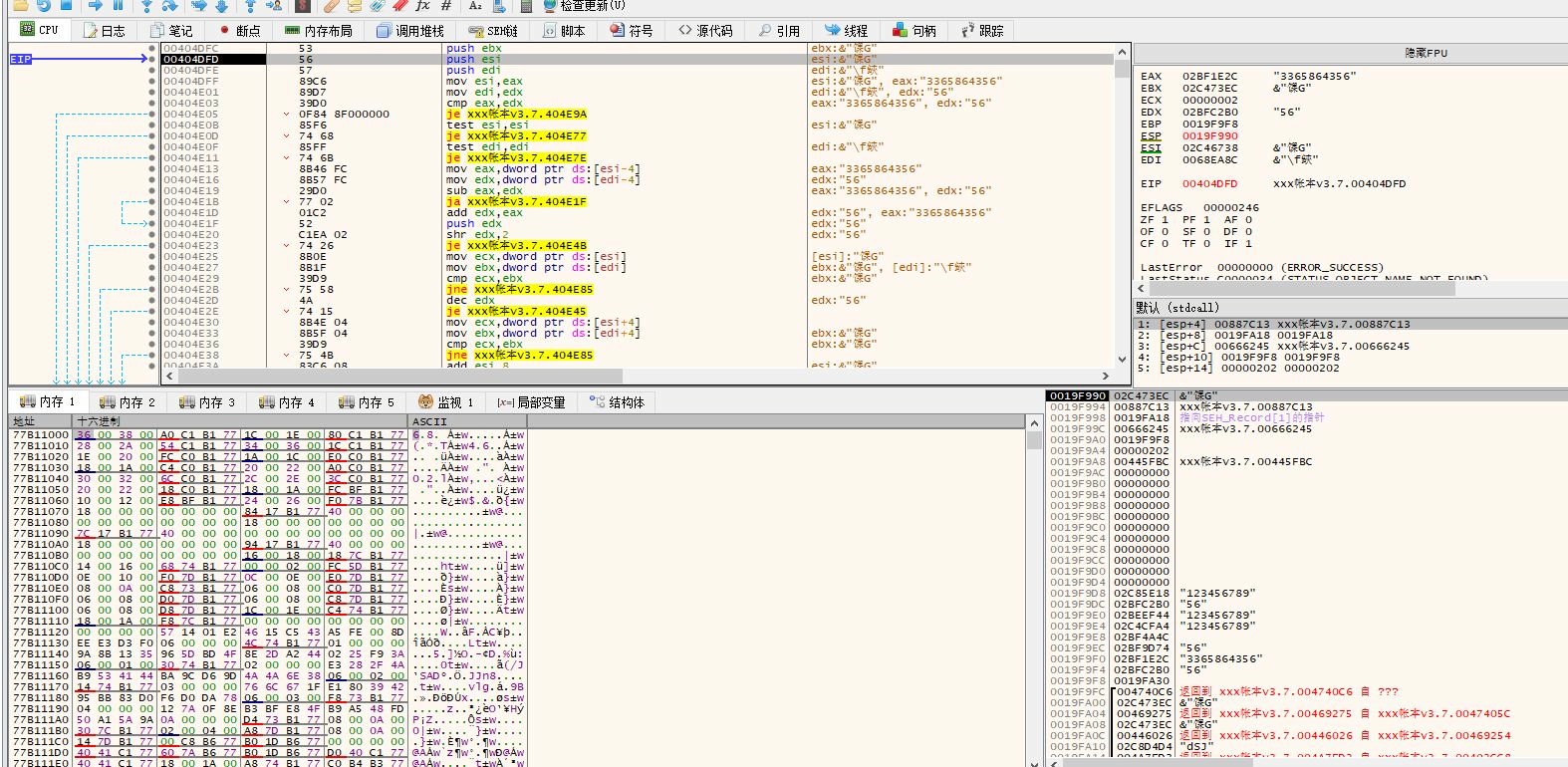
Task: Click the Restart program toolbar icon
Action: point(44,5)
